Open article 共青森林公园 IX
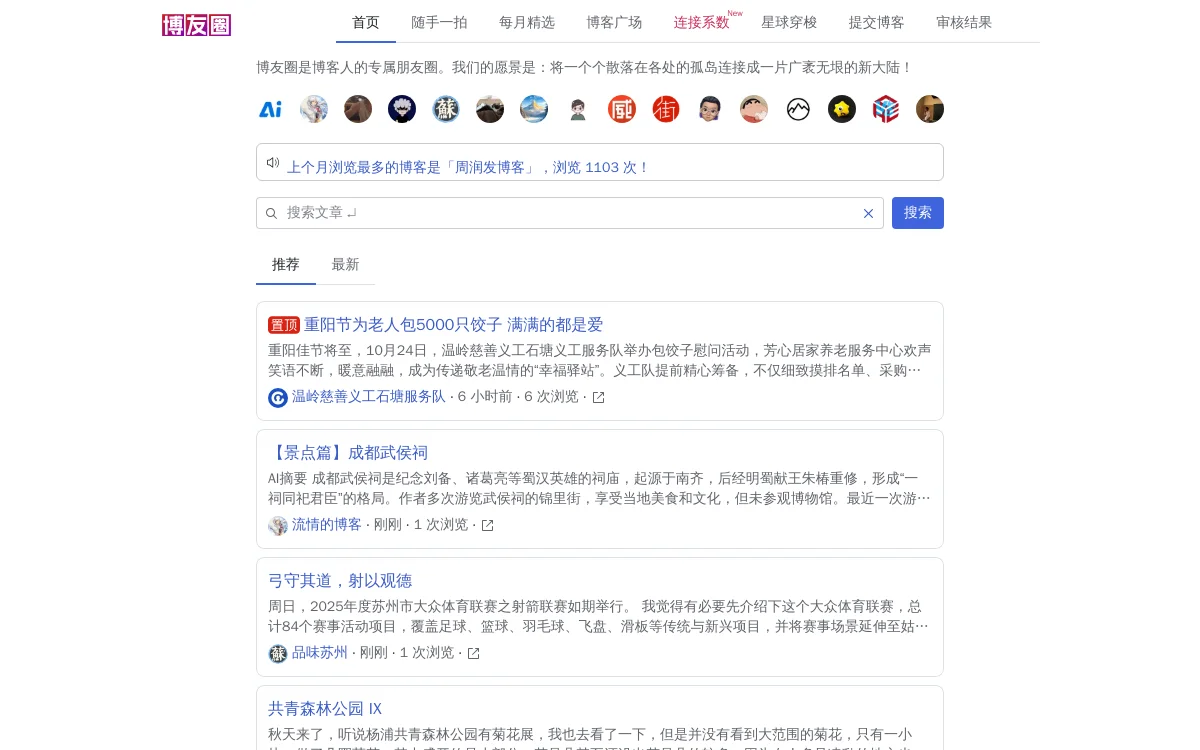The width and height of the screenshot is (1200, 750). pyautogui.click(x=325, y=708)
